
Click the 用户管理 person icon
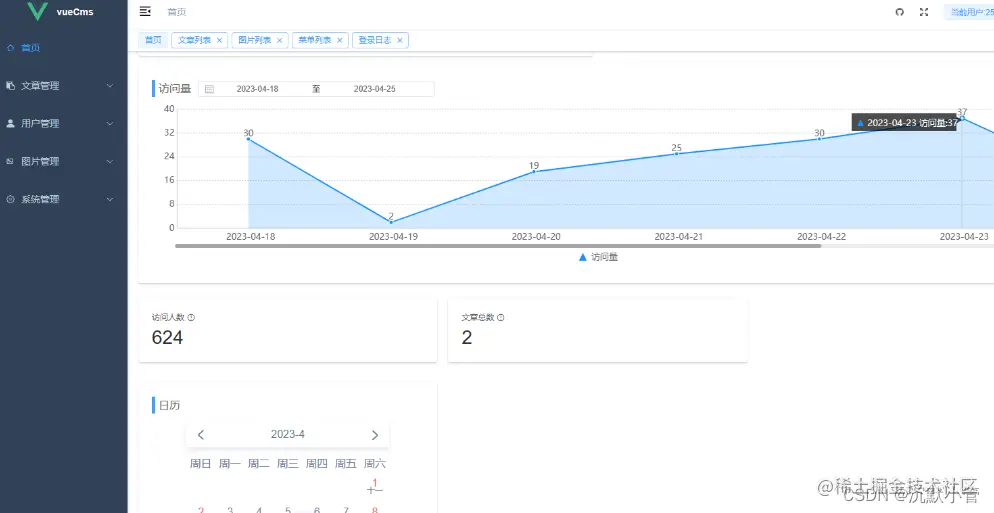(10, 123)
